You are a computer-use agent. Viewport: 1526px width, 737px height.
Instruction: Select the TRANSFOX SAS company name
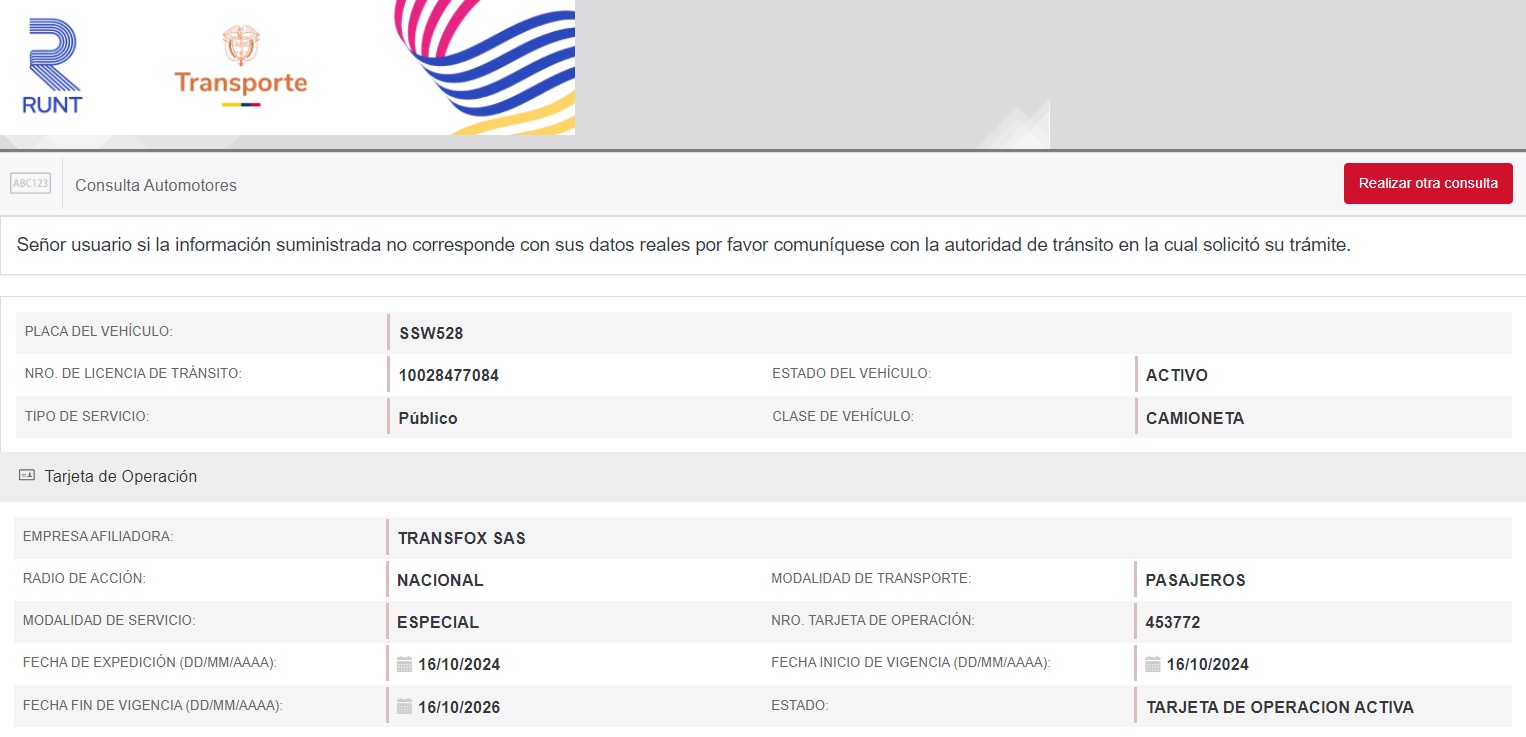tap(461, 538)
